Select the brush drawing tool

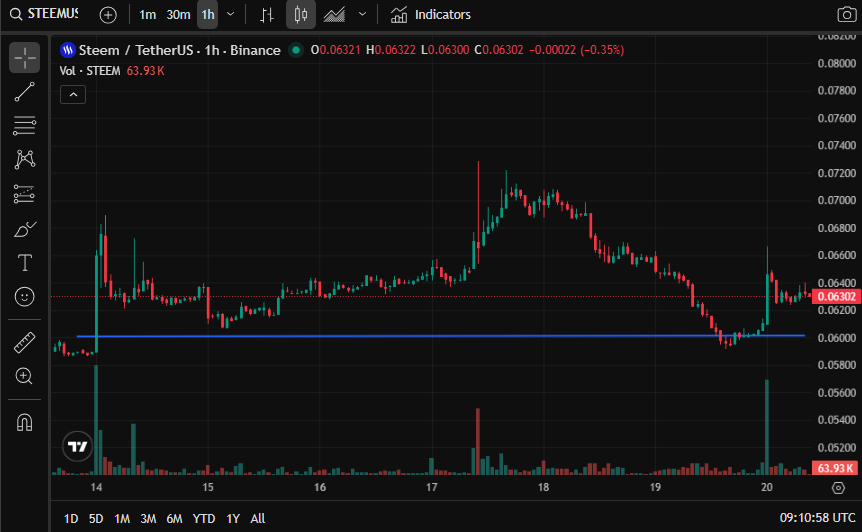[24, 229]
